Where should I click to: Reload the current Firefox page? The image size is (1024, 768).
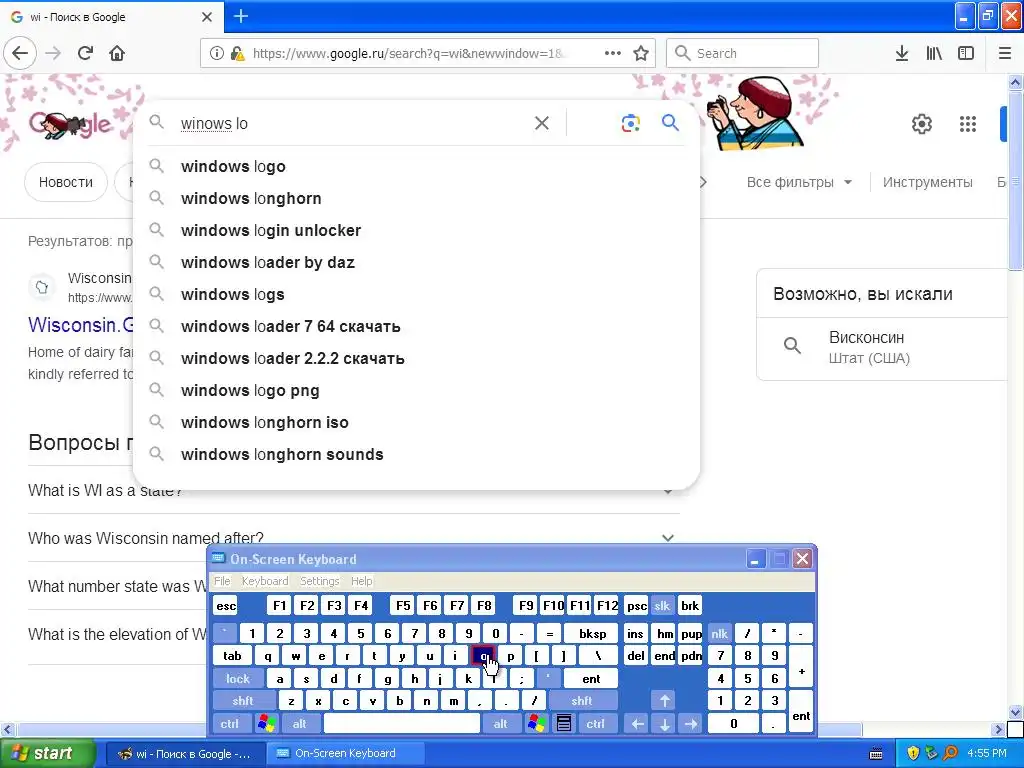click(85, 53)
